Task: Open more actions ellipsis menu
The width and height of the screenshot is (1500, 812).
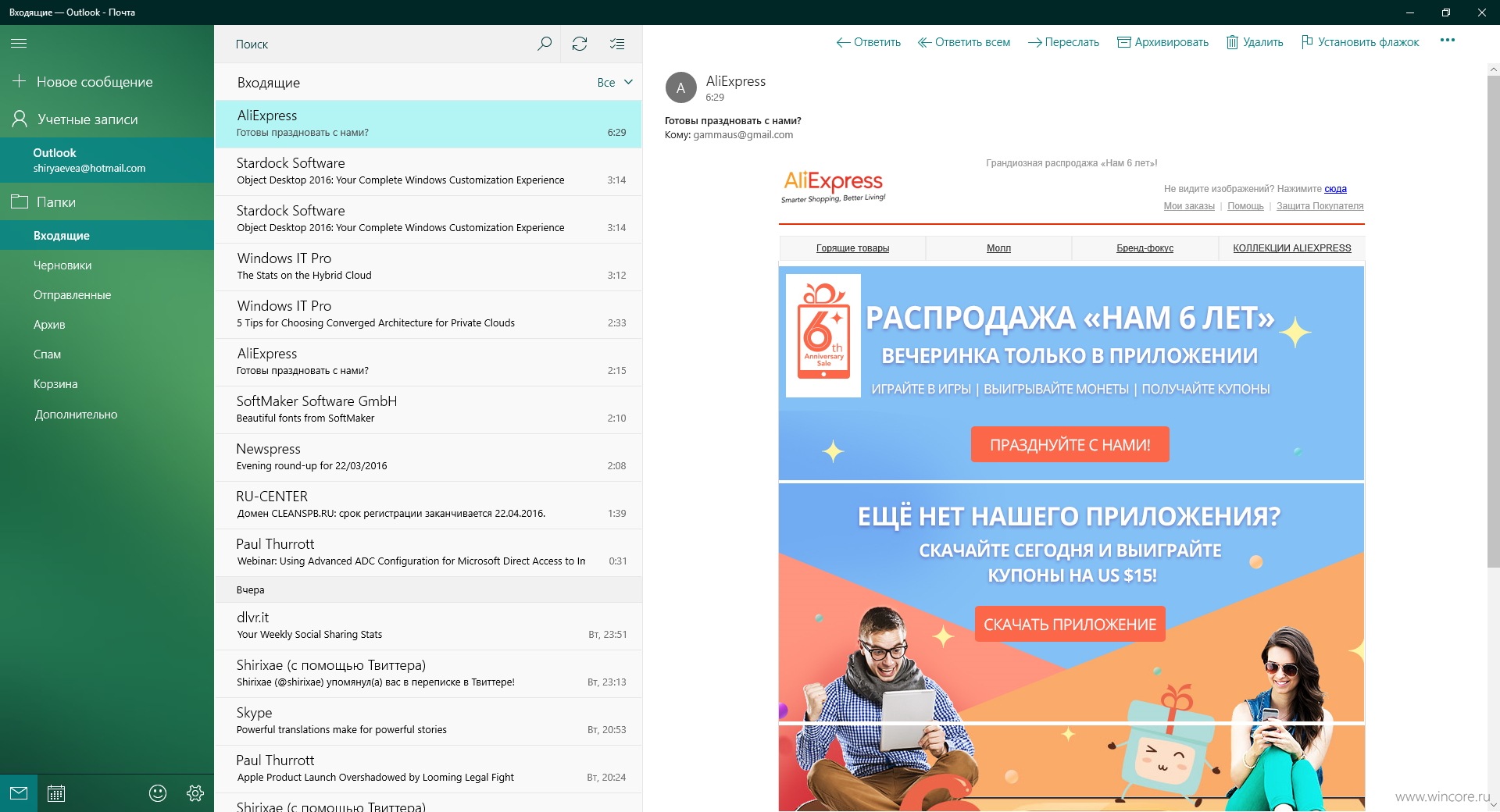Action: [x=1448, y=41]
